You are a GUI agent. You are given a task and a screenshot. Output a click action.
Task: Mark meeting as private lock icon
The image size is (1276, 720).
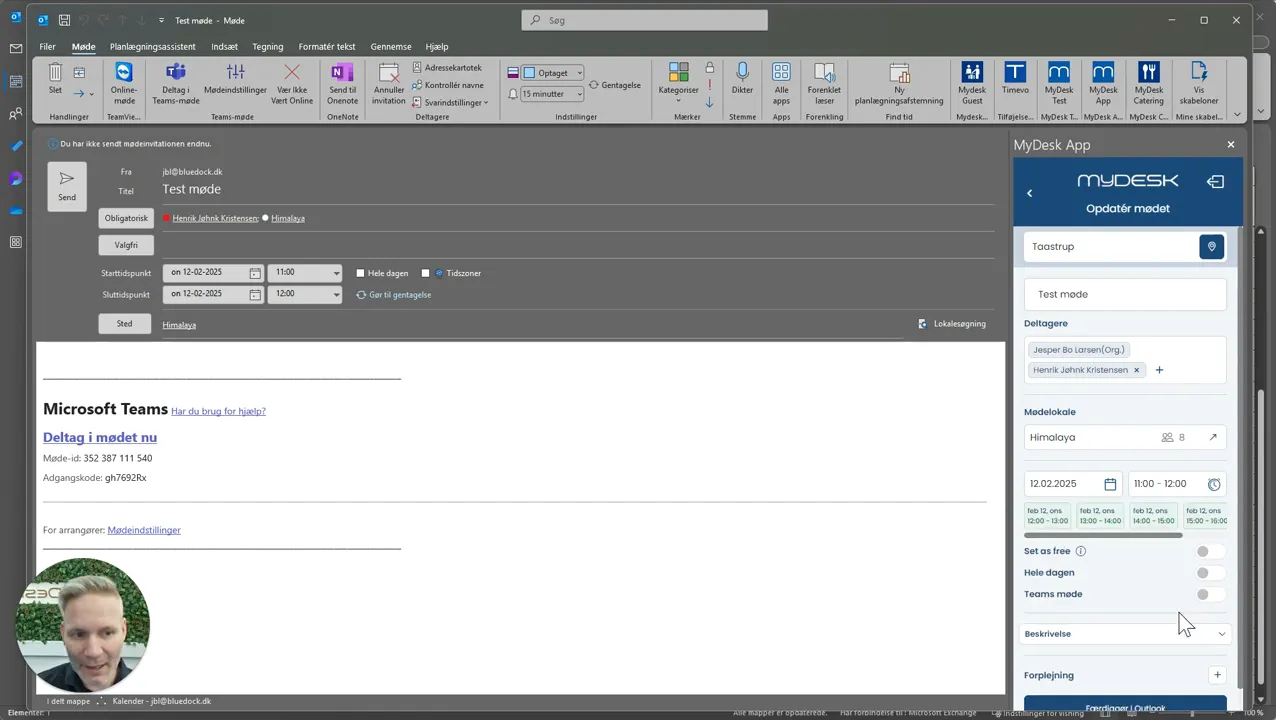[709, 68]
